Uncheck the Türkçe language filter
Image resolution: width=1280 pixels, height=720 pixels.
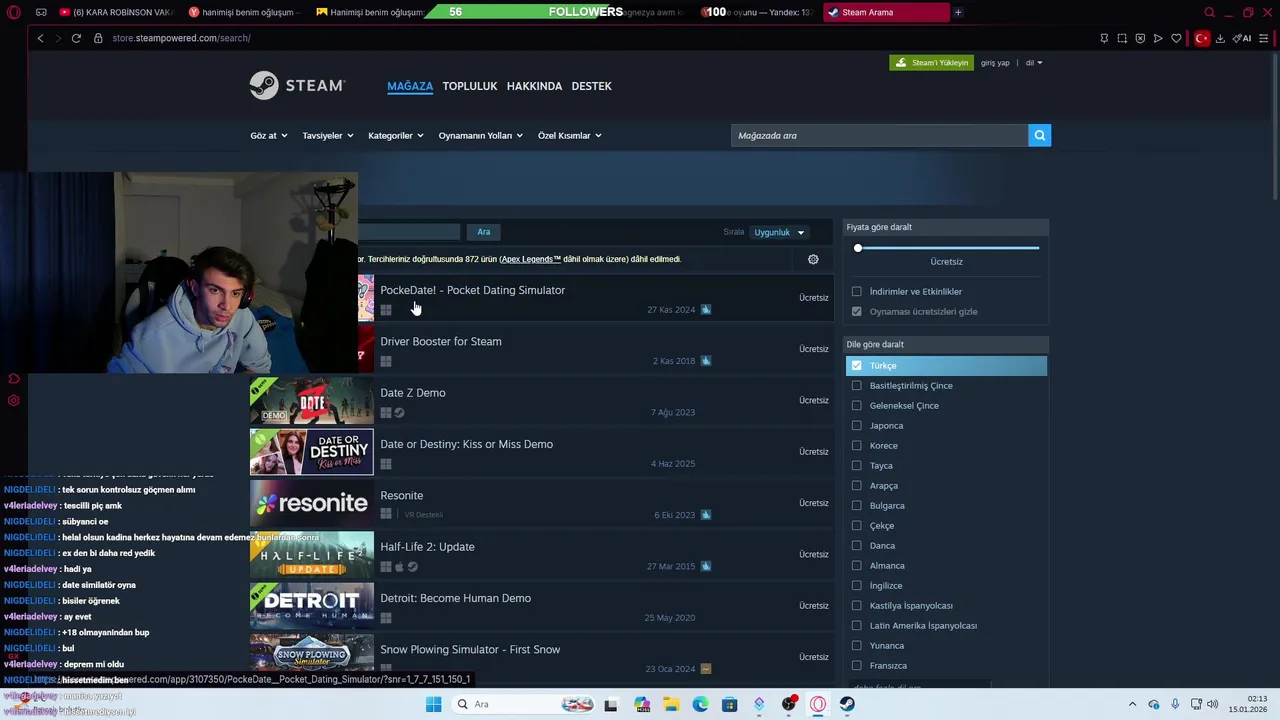click(x=856, y=365)
